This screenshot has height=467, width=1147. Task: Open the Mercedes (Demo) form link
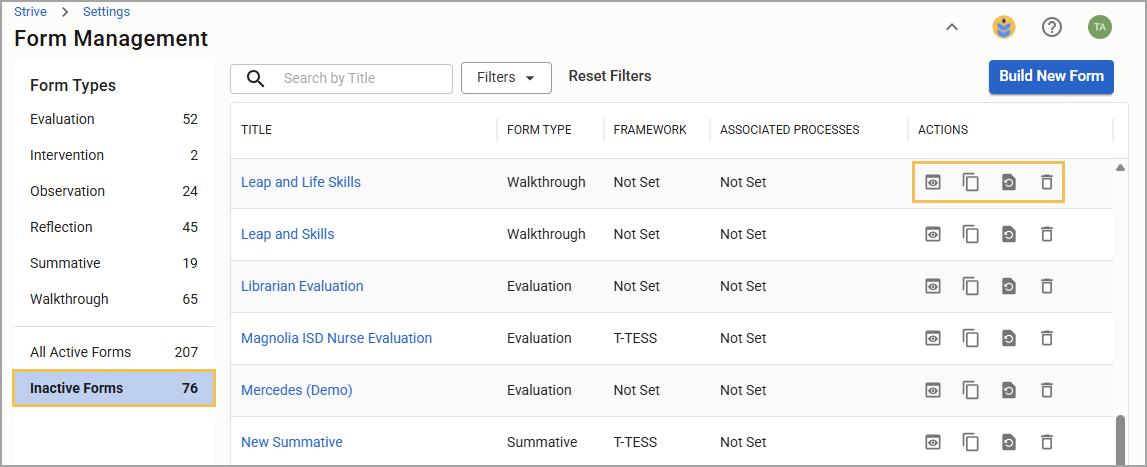click(296, 390)
